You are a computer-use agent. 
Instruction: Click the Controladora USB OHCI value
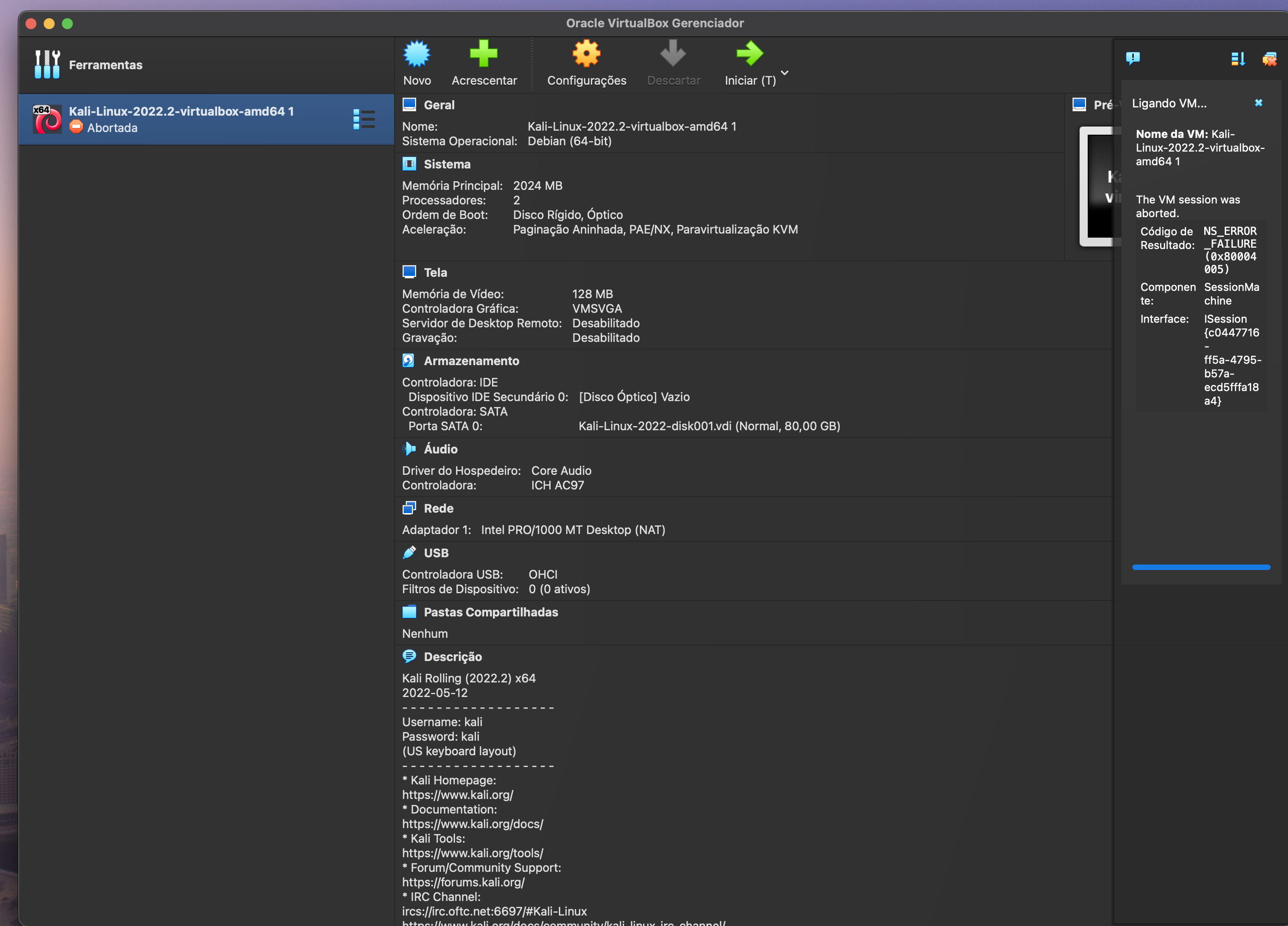[x=543, y=575]
